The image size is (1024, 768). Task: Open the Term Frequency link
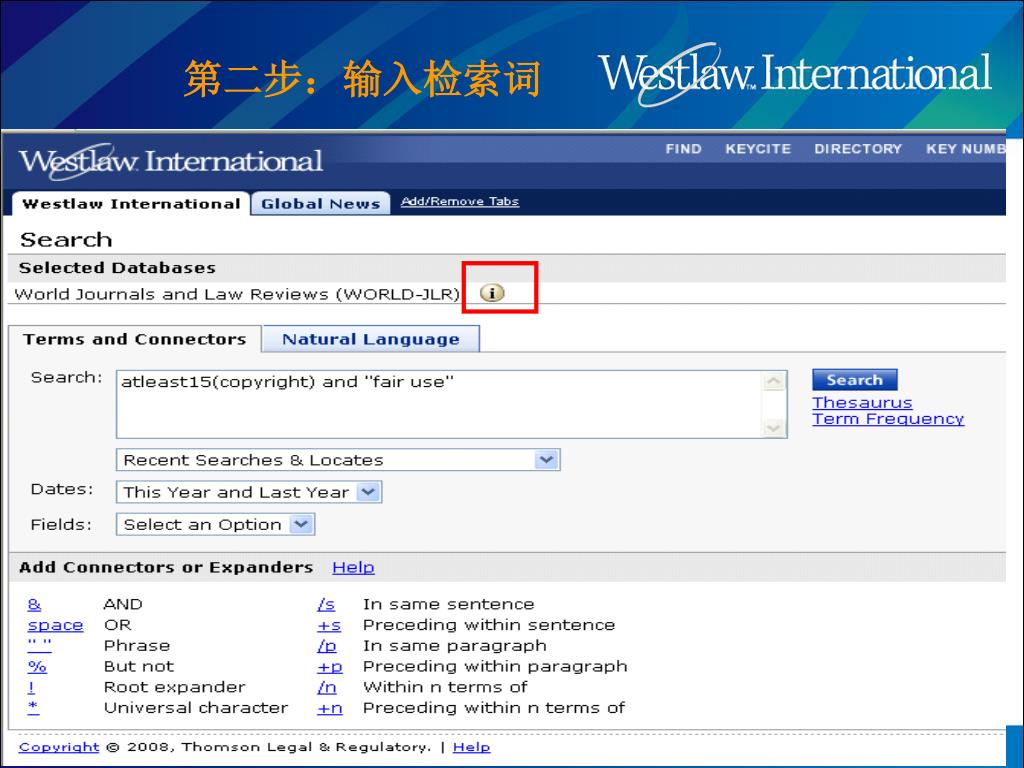point(888,419)
